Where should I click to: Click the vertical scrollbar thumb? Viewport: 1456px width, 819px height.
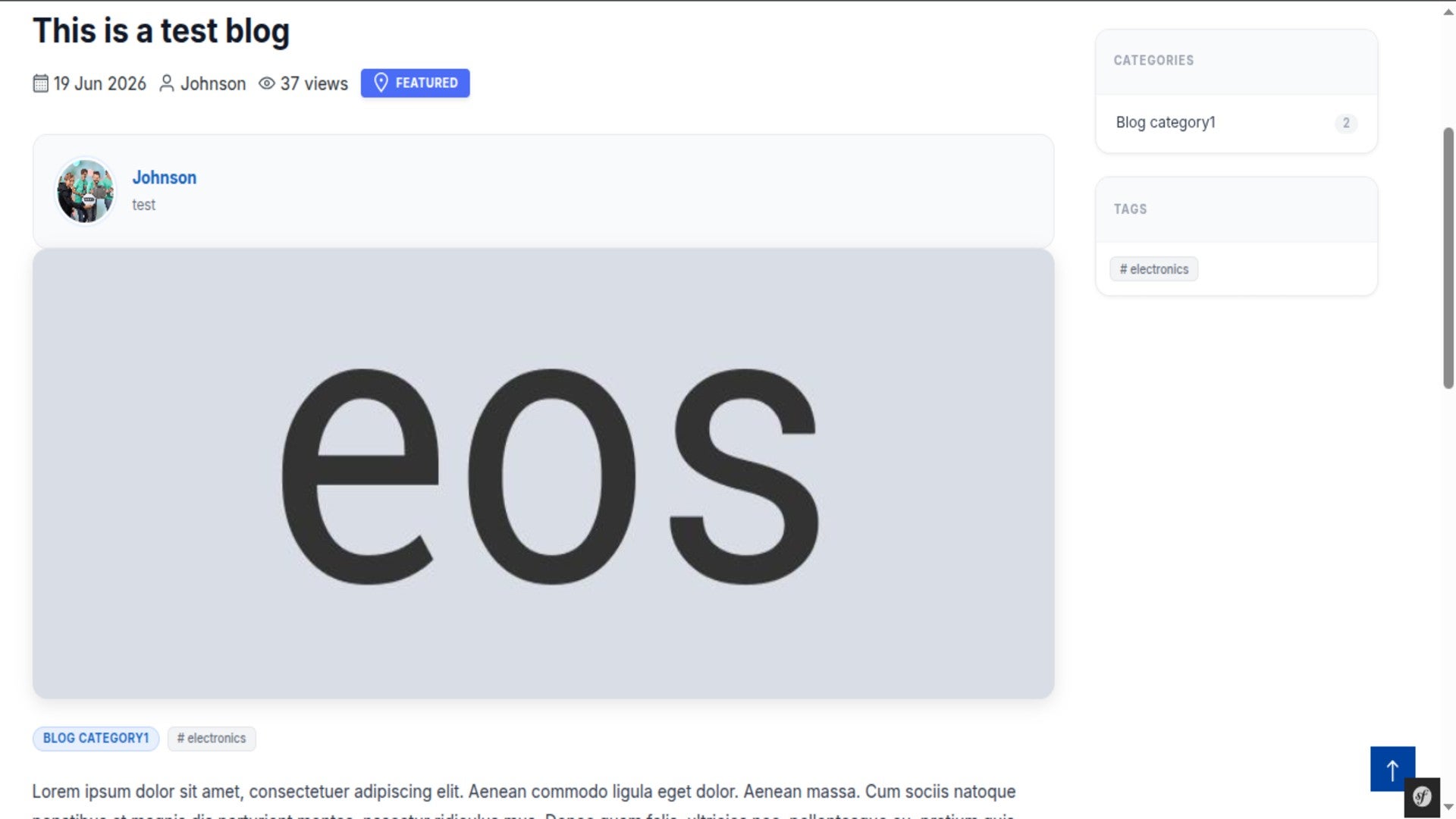tap(1448, 258)
